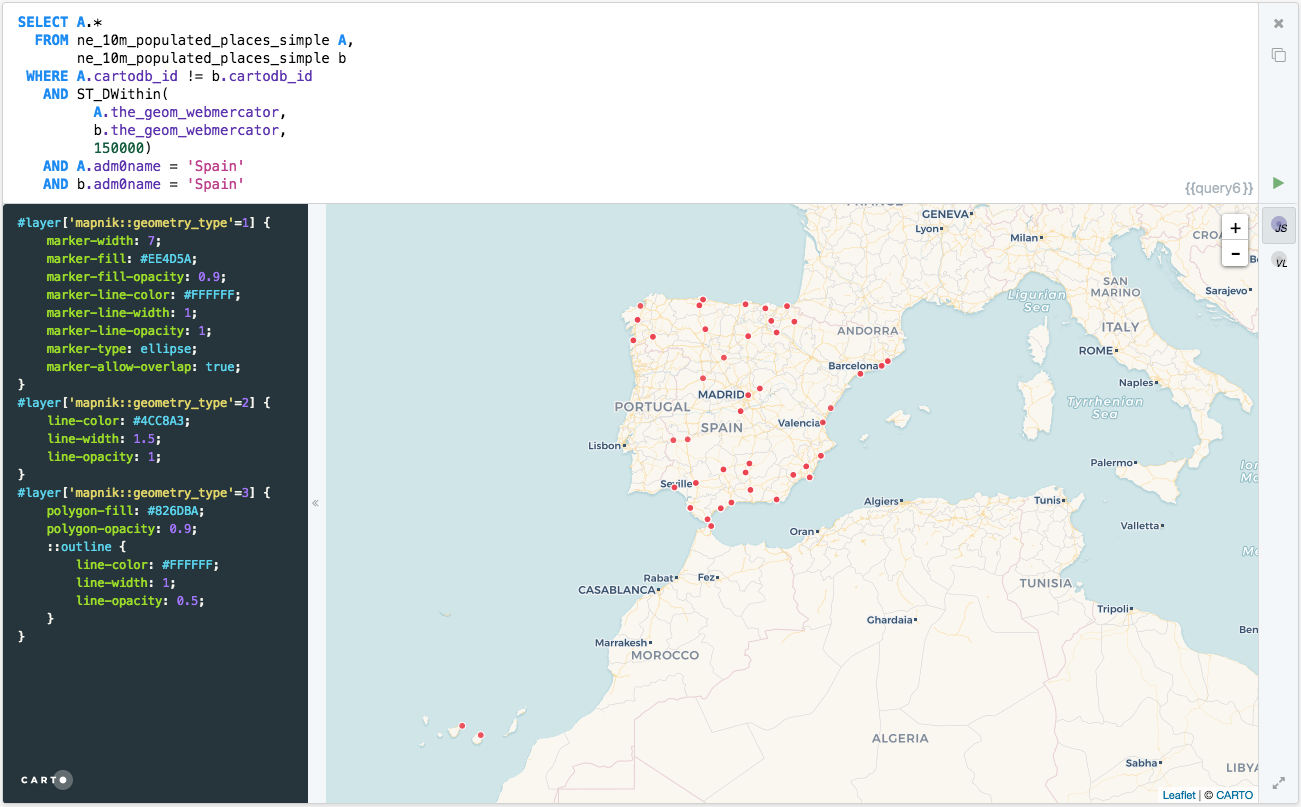Click the red marker next to Barcelona

pyautogui.click(x=882, y=366)
